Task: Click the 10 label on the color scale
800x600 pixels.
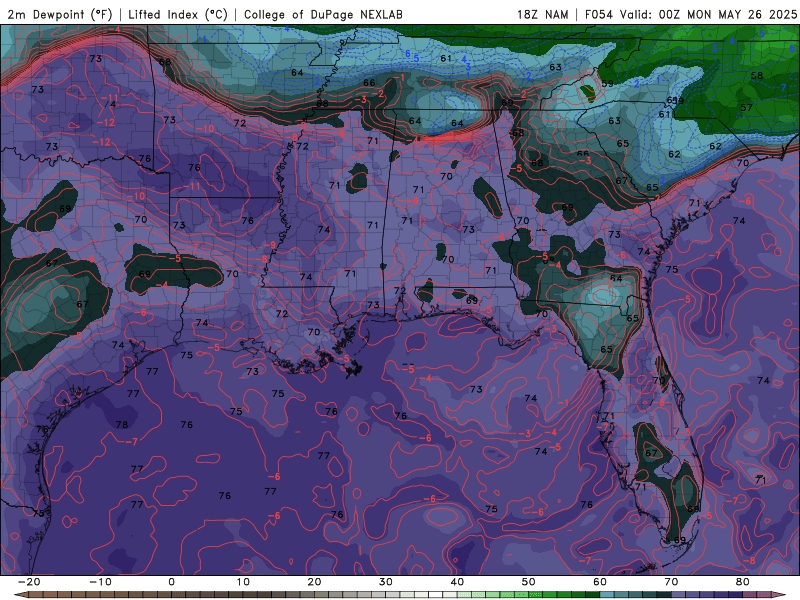Action: pyautogui.click(x=243, y=582)
